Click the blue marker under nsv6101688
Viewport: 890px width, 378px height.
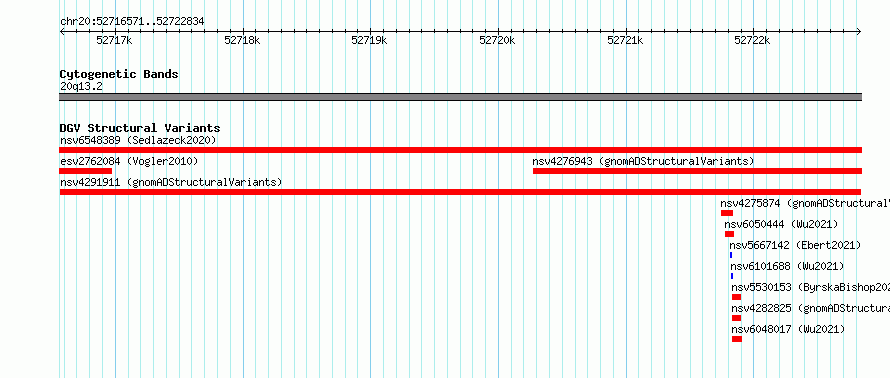[732, 276]
